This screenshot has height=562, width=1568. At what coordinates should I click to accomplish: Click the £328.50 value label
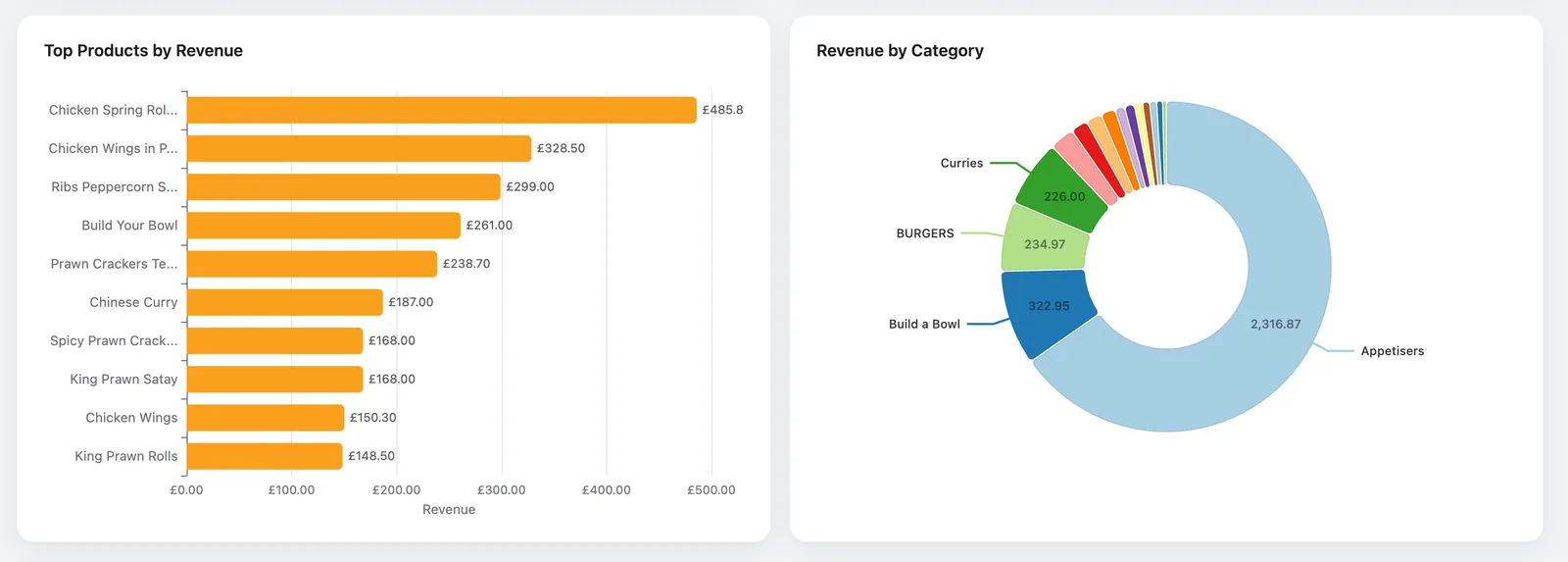click(x=561, y=148)
